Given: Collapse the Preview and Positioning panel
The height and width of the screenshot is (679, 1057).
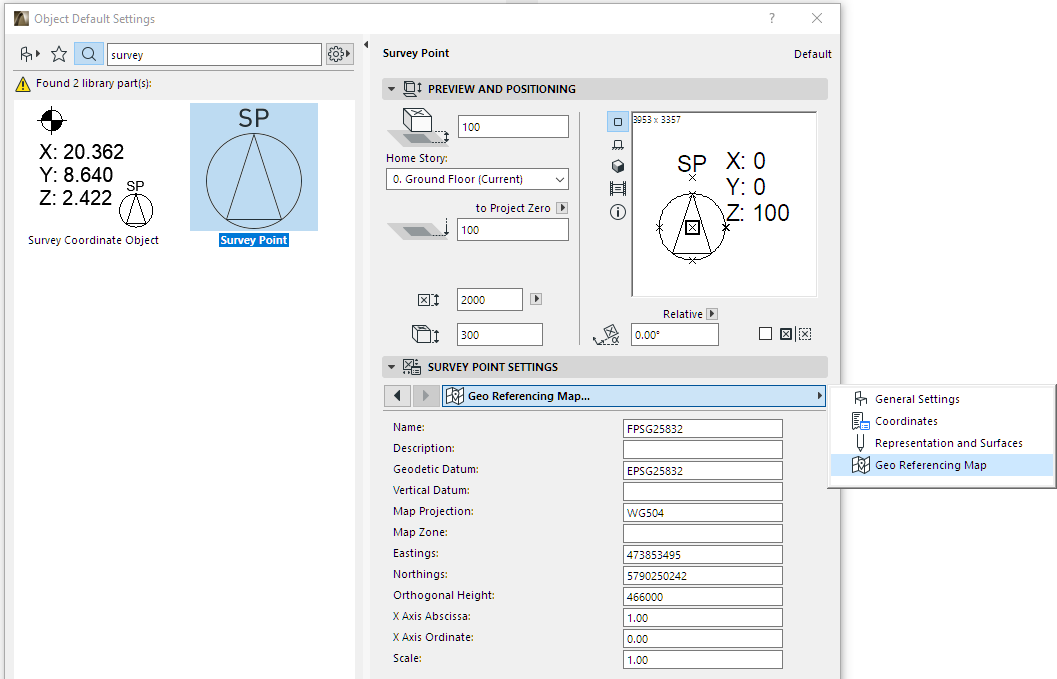Looking at the screenshot, I should (x=391, y=89).
